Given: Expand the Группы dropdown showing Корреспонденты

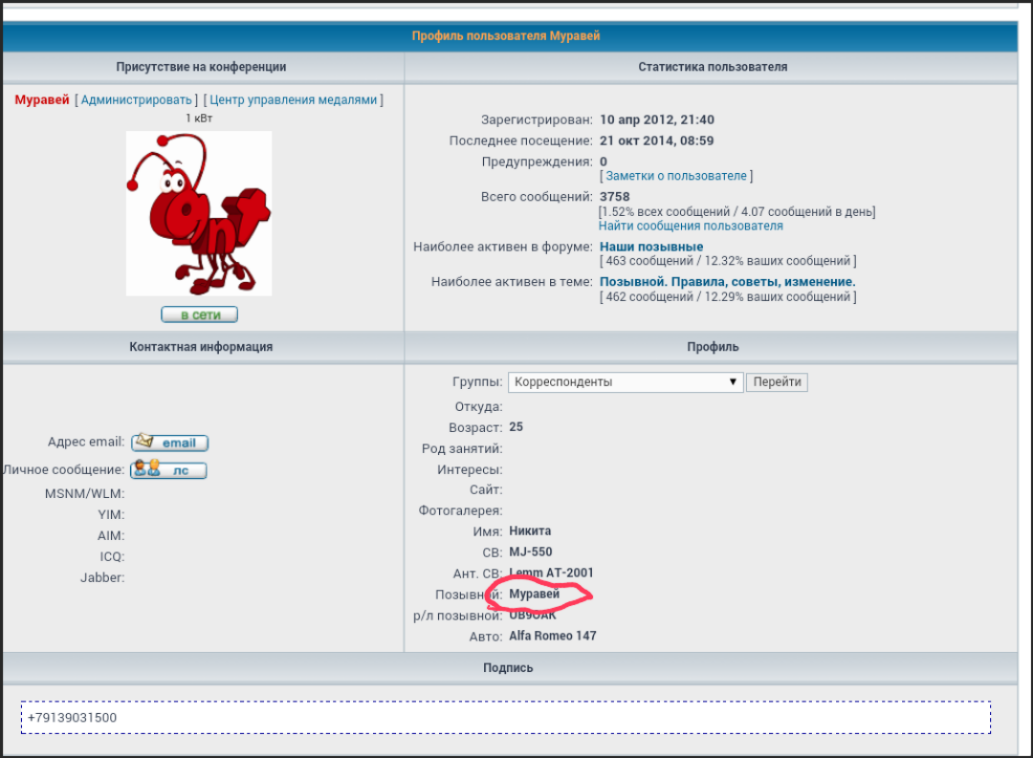Looking at the screenshot, I should (625, 382).
